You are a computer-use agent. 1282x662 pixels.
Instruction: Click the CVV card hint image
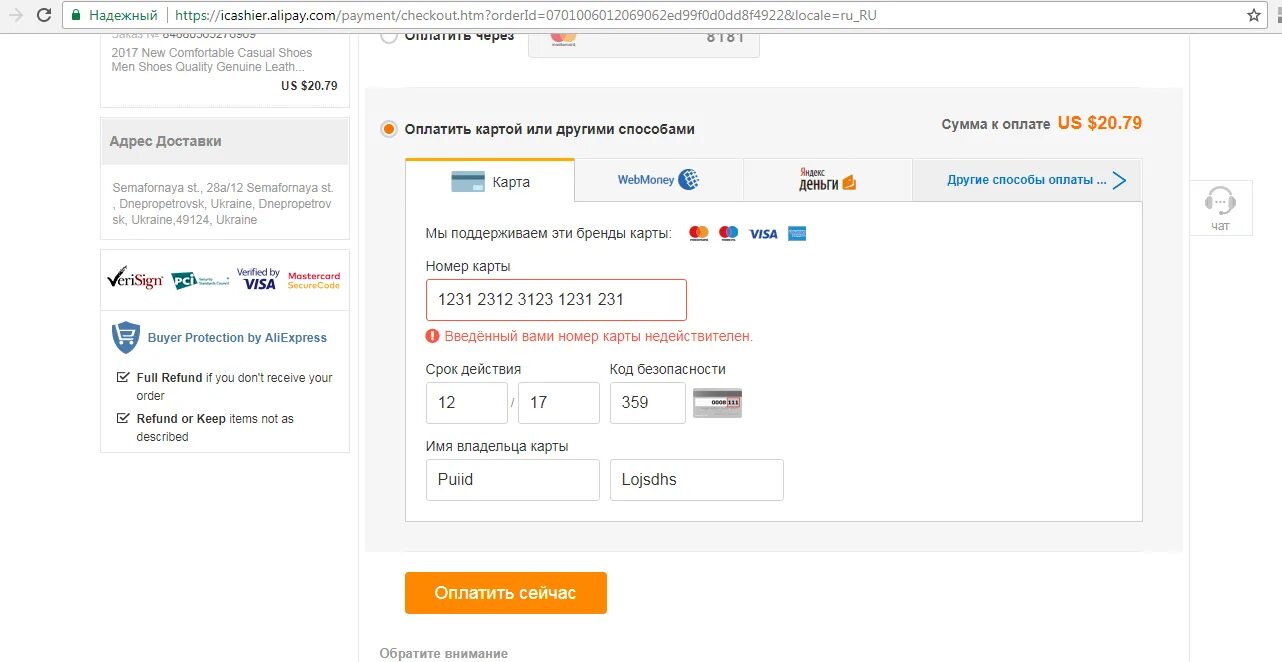click(x=718, y=402)
